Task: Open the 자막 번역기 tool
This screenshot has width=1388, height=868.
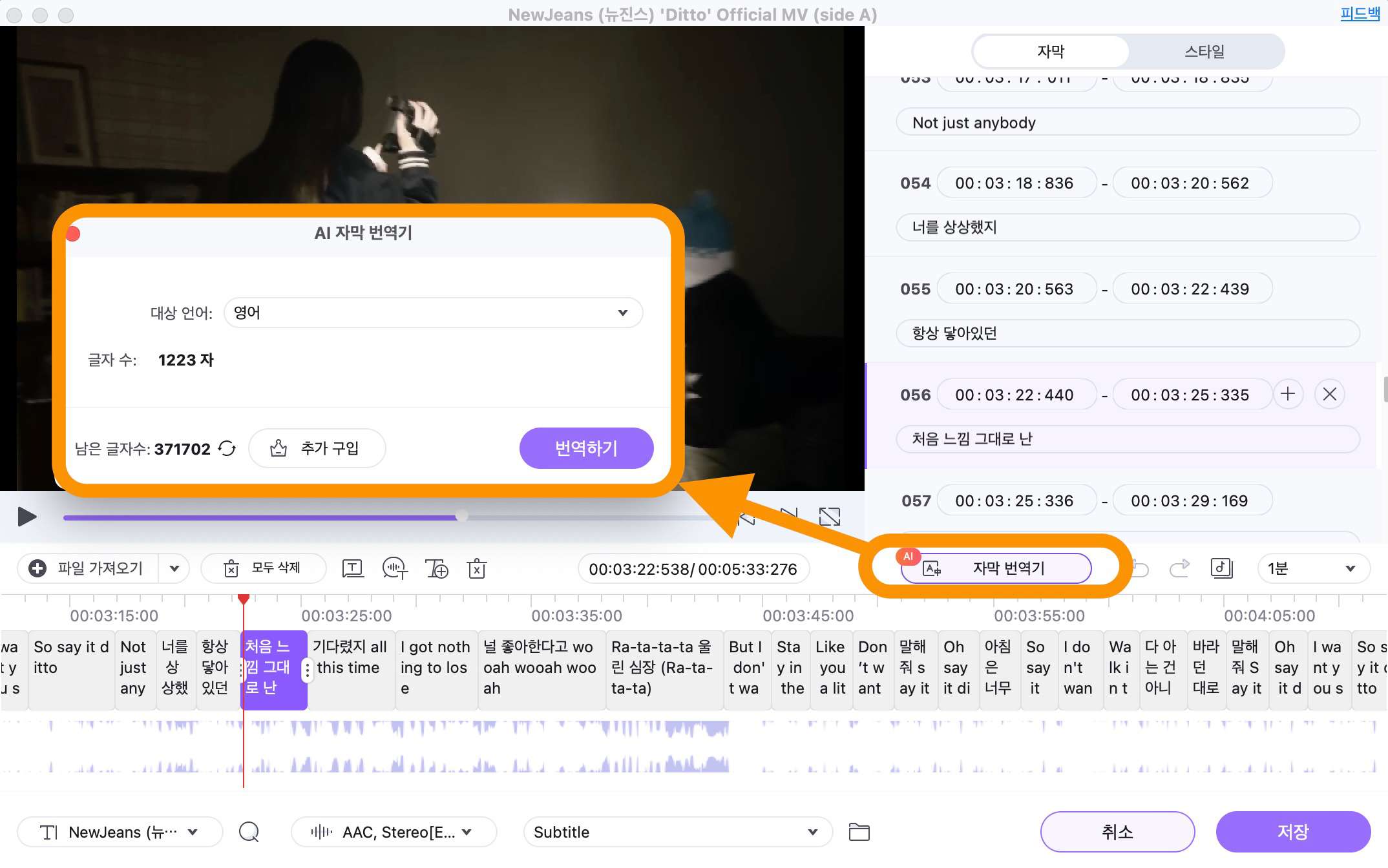Action: point(996,569)
